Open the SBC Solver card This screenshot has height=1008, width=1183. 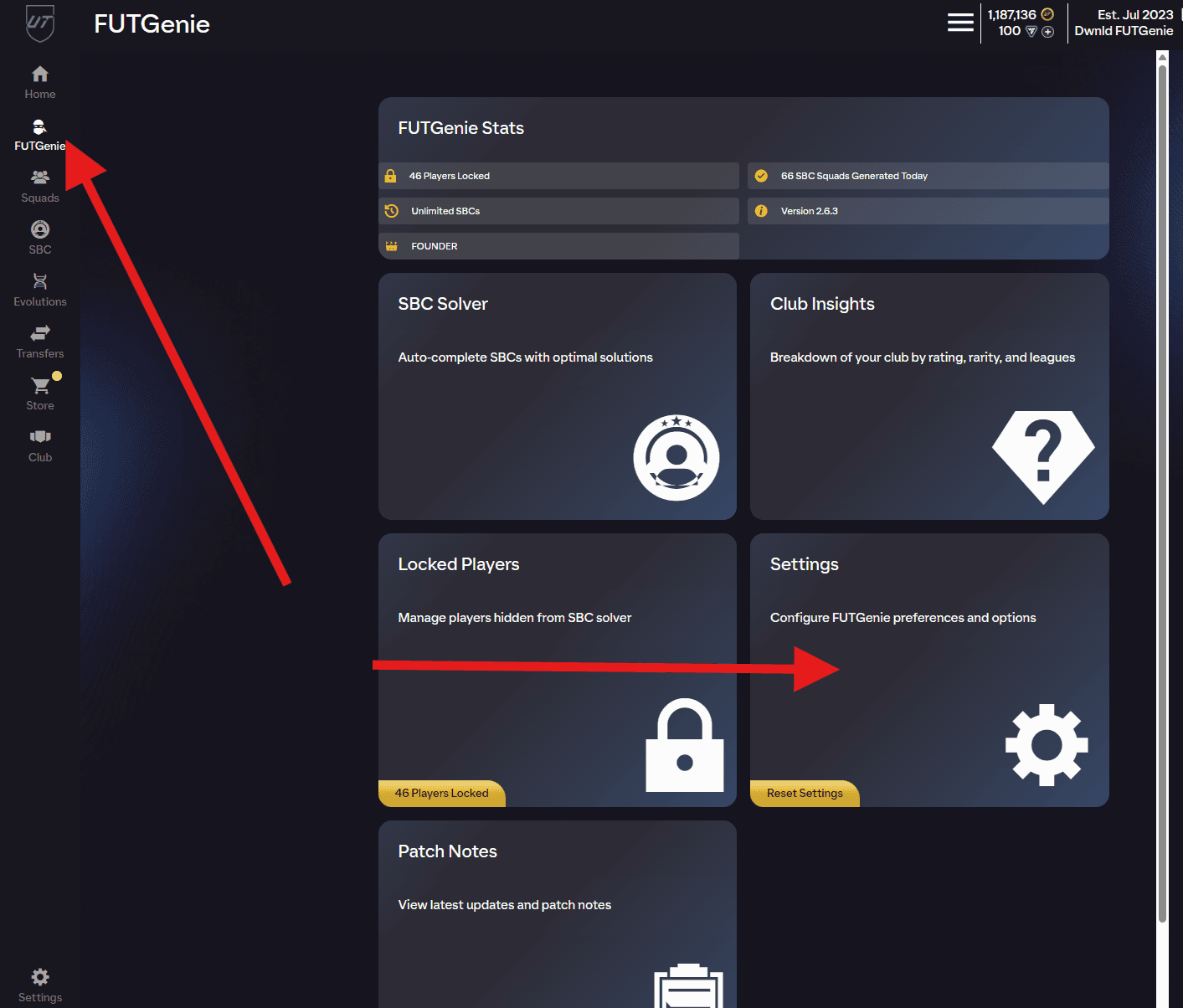point(558,396)
